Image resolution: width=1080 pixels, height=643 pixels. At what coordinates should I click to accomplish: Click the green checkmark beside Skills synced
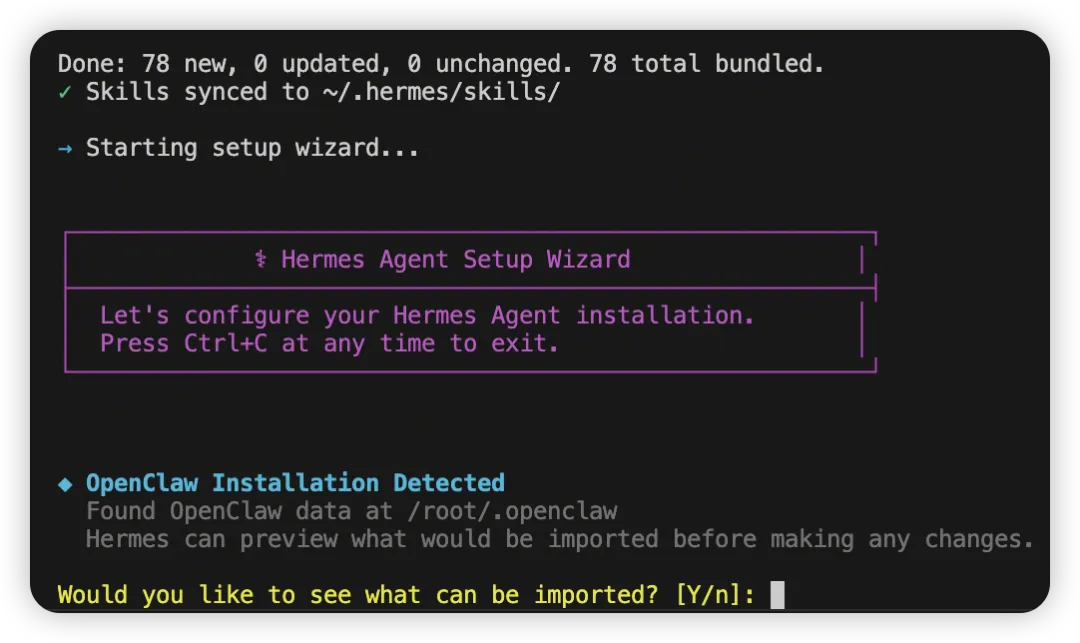click(65, 92)
